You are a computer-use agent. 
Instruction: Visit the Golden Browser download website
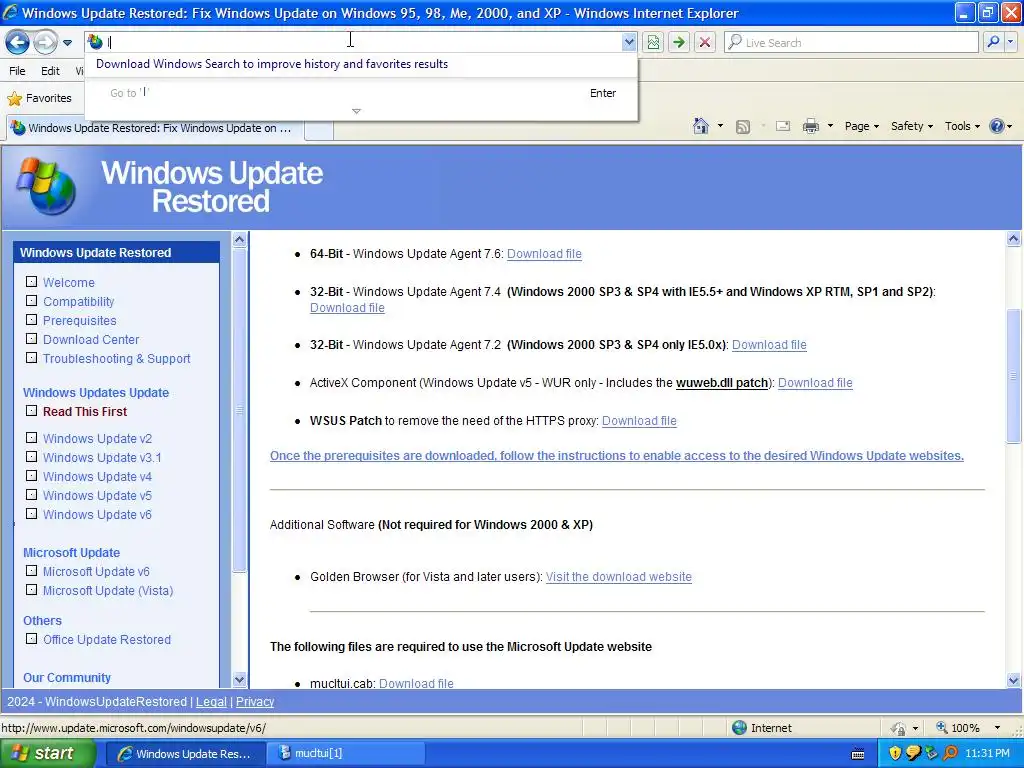[x=618, y=577]
